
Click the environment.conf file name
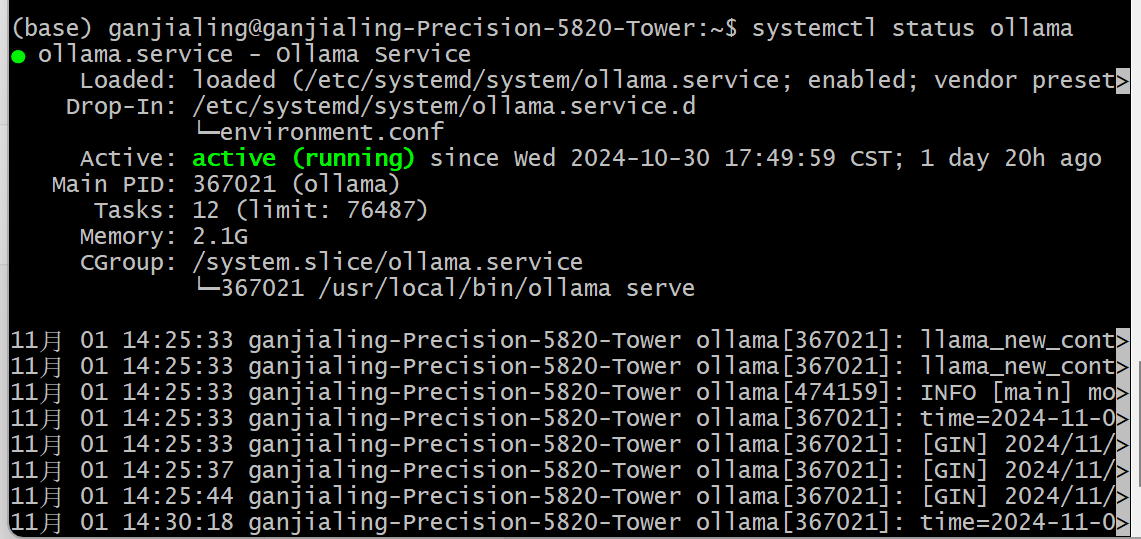(x=332, y=132)
